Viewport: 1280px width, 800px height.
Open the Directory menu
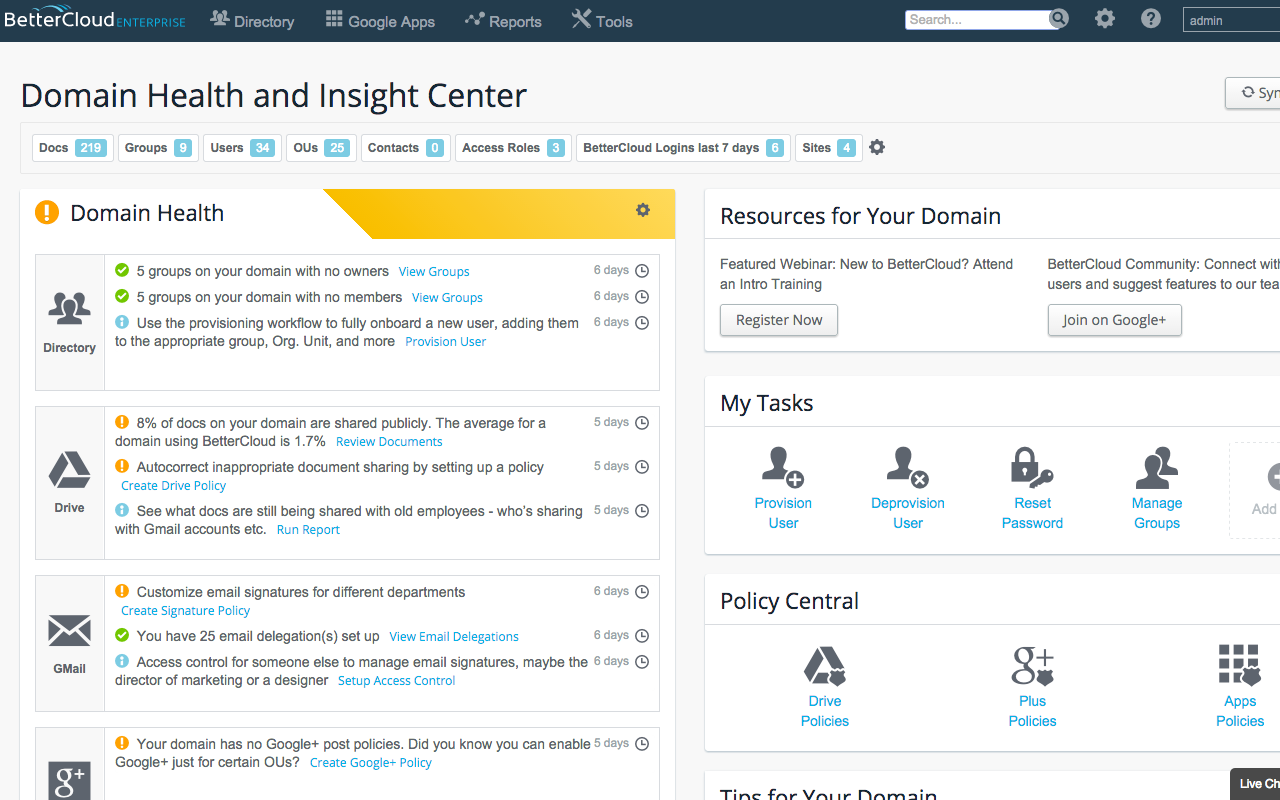coord(252,21)
